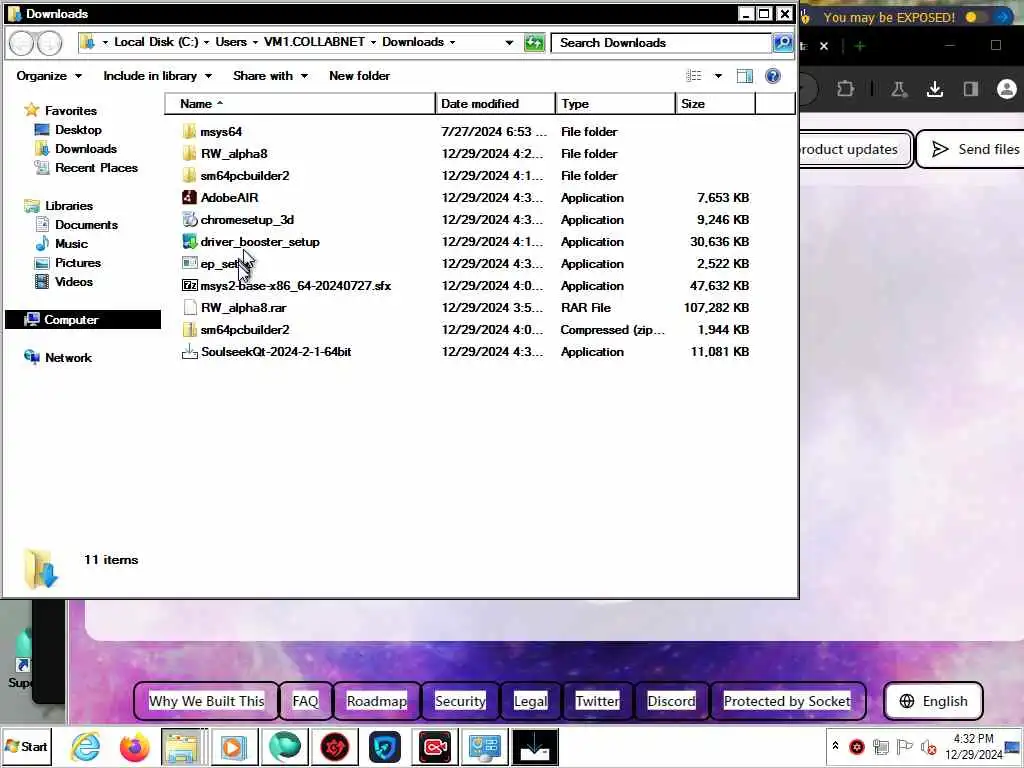Click the Send files button in browser
Viewport: 1024px width, 768px height.
(970, 149)
